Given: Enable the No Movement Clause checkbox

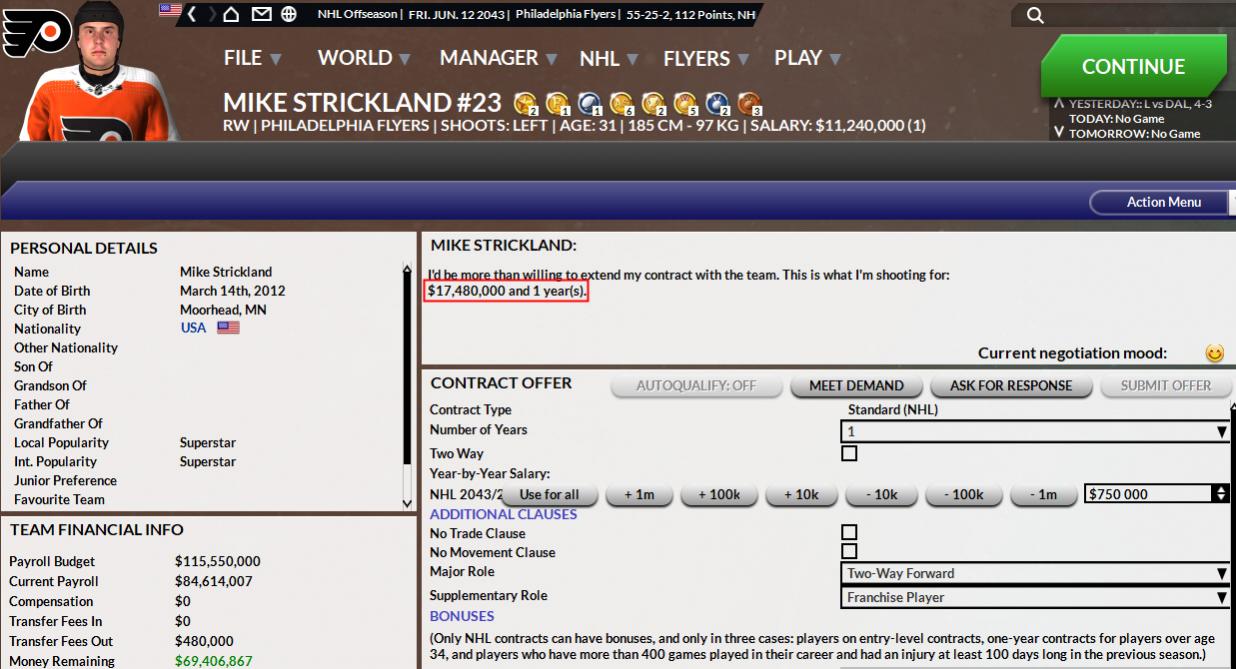Looking at the screenshot, I should (x=849, y=551).
